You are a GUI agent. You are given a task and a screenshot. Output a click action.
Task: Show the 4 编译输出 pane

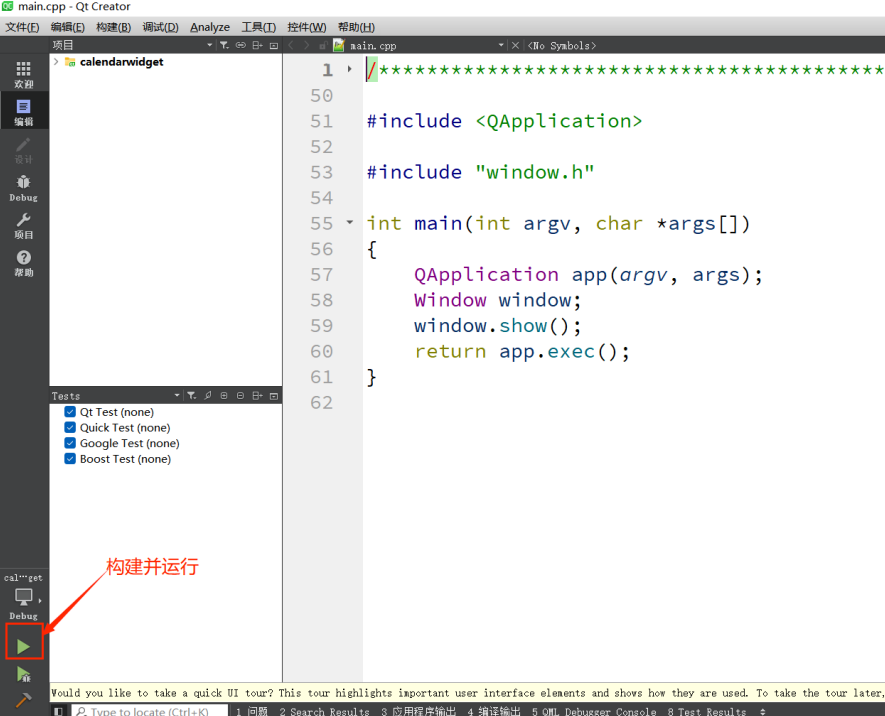494,711
